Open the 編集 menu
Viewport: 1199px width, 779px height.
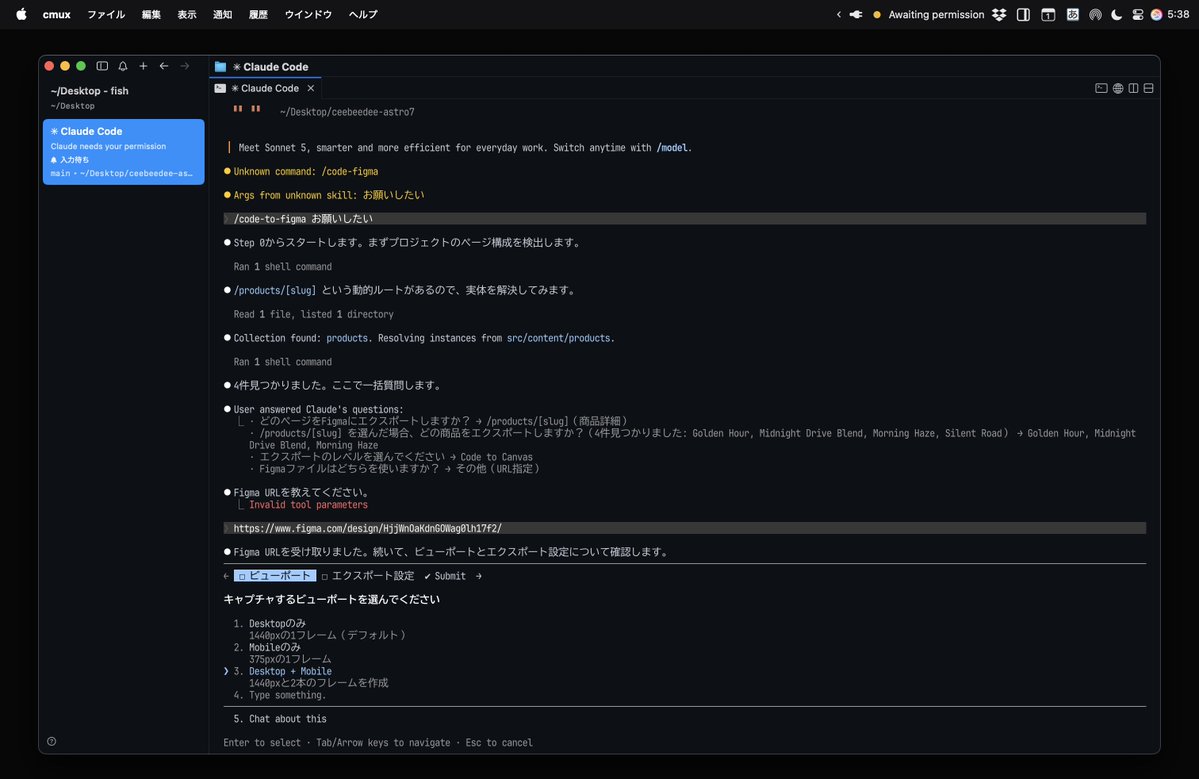(151, 14)
